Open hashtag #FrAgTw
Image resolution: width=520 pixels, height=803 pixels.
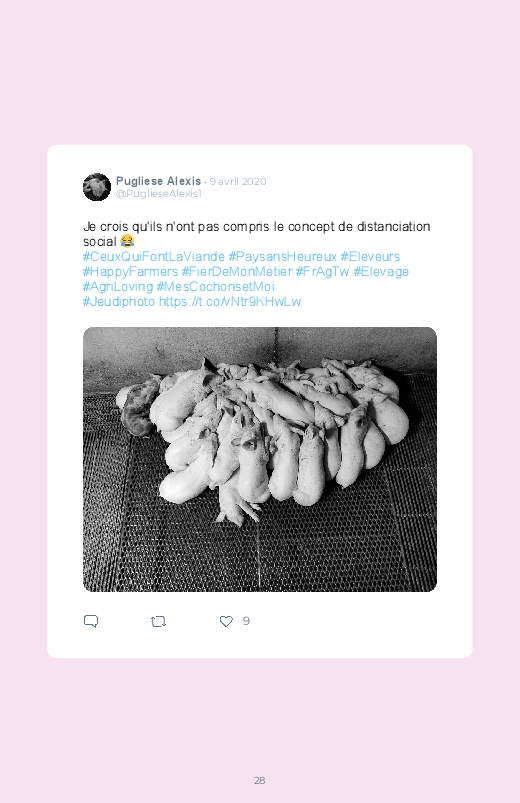point(323,271)
